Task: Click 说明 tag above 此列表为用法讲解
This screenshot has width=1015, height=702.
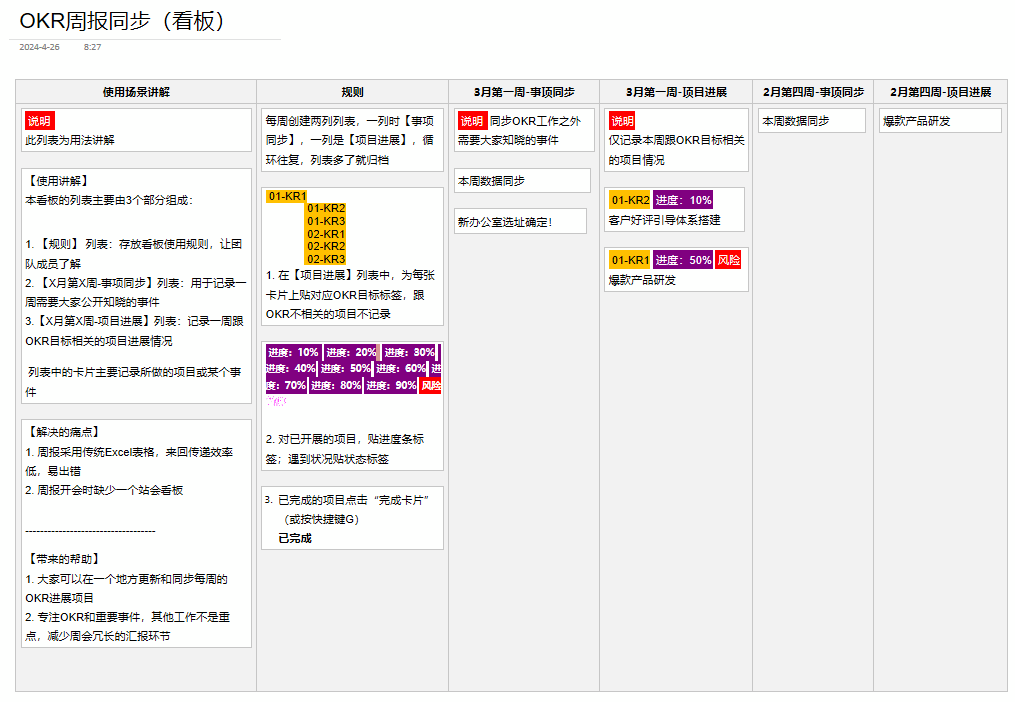Action: (39, 121)
